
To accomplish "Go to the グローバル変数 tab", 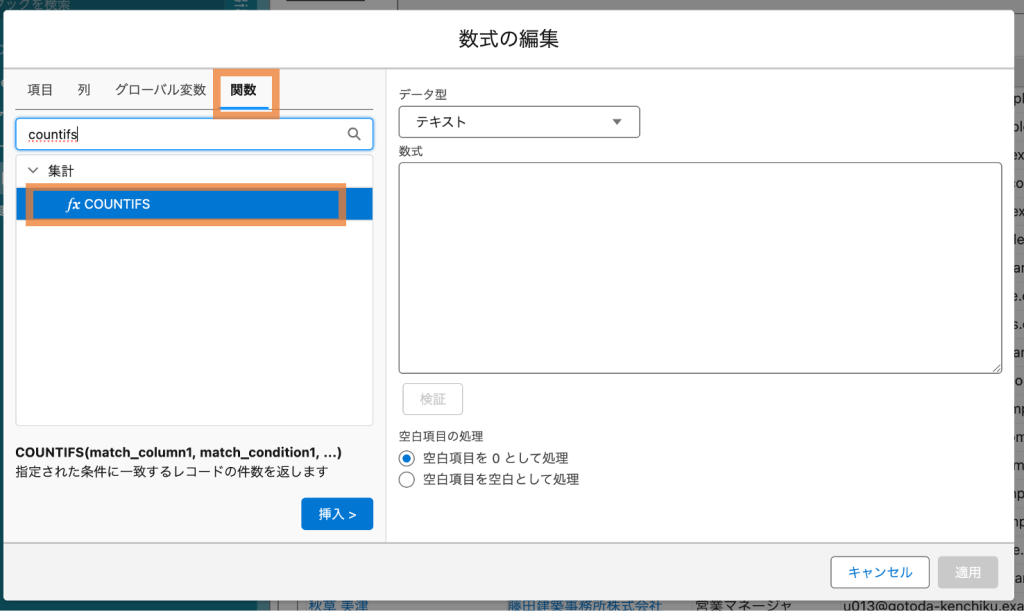I will point(160,90).
